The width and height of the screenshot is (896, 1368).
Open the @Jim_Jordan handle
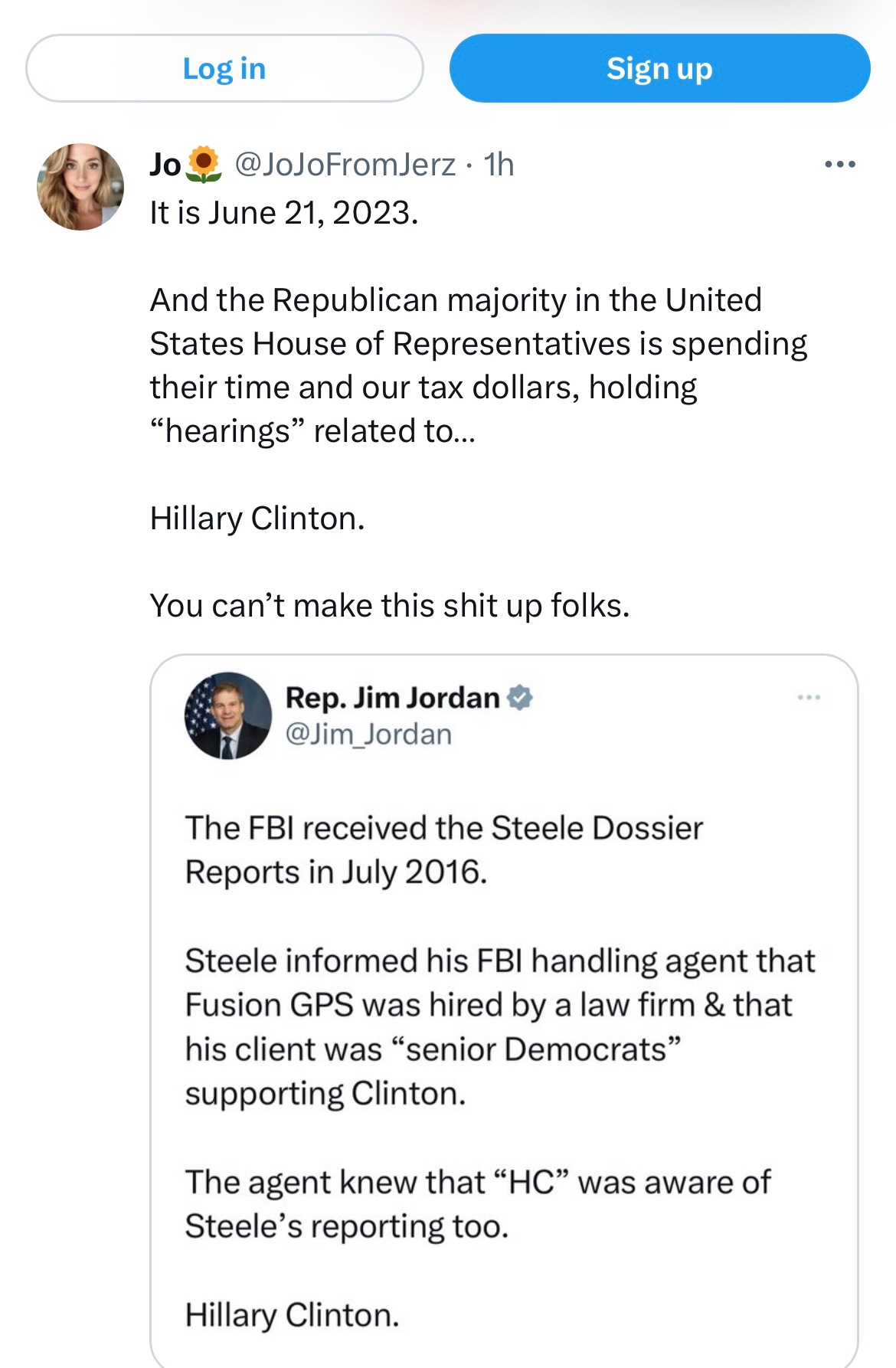368,735
